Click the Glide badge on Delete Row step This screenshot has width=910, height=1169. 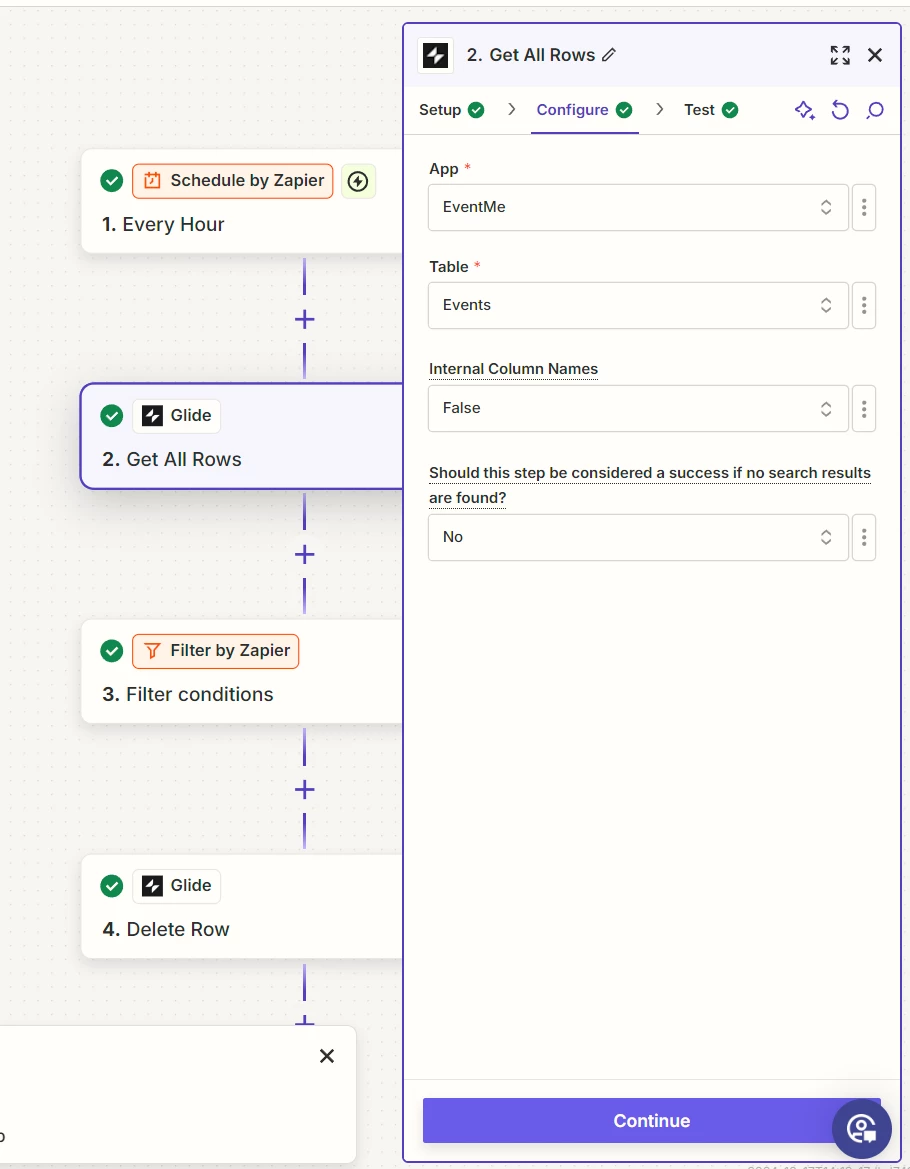pyautogui.click(x=177, y=886)
